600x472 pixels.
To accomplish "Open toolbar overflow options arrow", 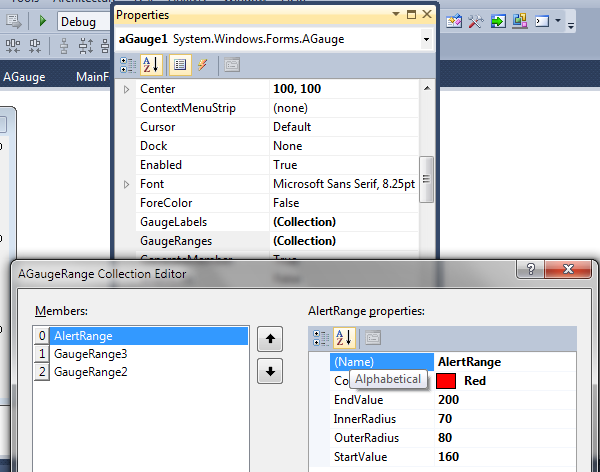I will coord(571,26).
